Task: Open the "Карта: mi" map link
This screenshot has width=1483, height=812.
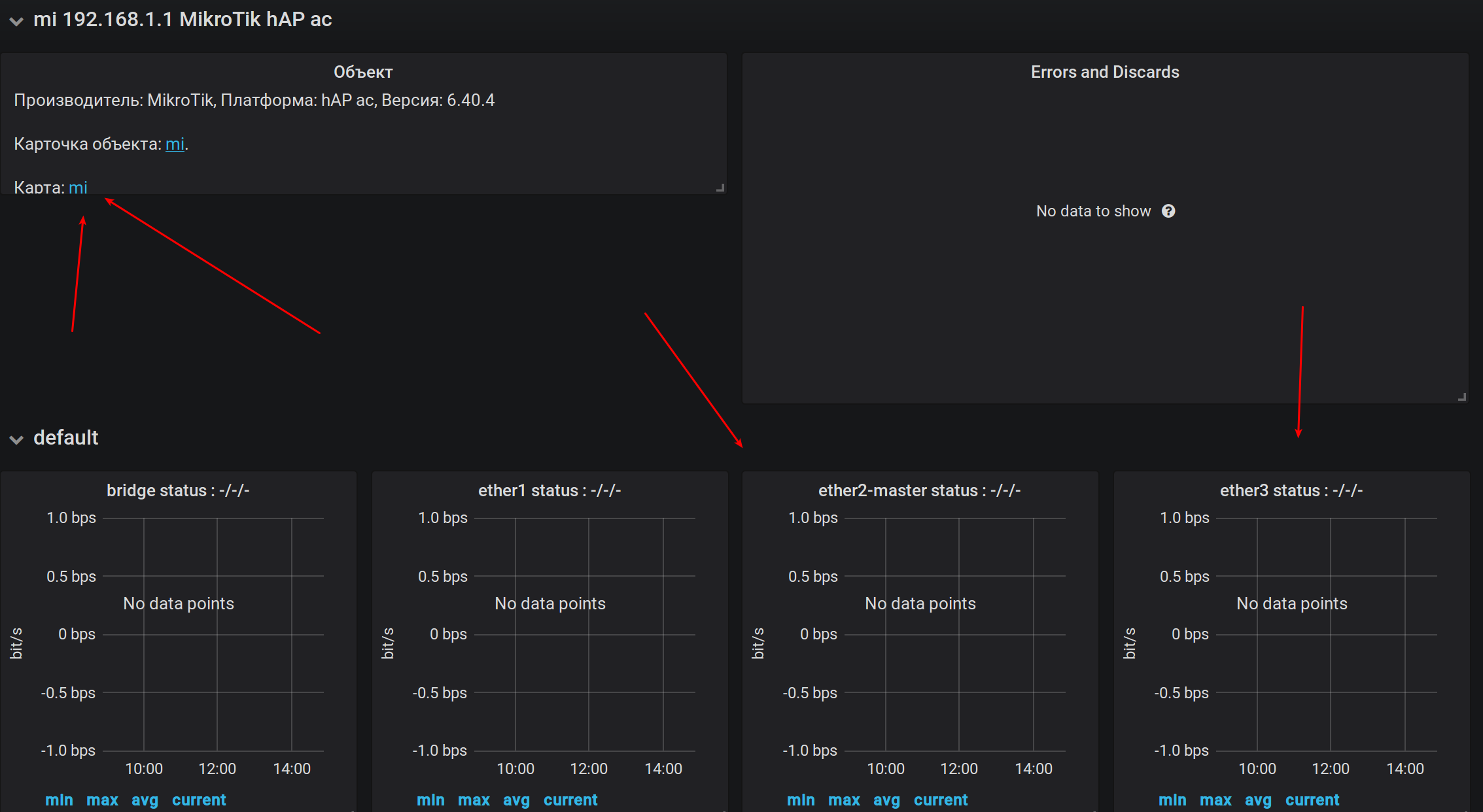Action: [x=78, y=188]
